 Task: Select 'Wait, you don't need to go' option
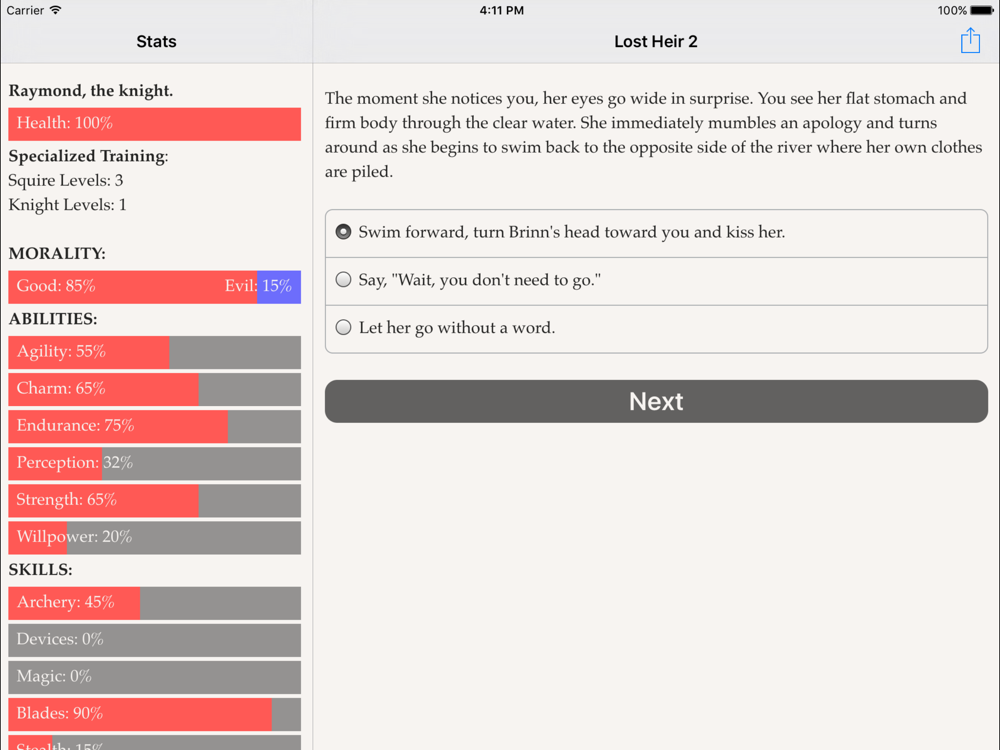(656, 281)
